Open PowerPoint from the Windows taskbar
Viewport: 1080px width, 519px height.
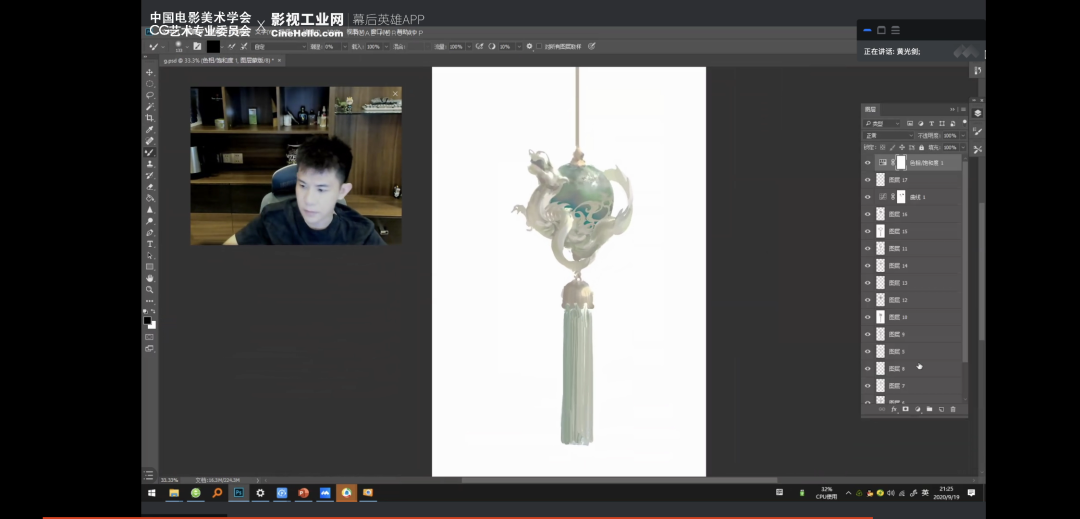pyautogui.click(x=303, y=493)
